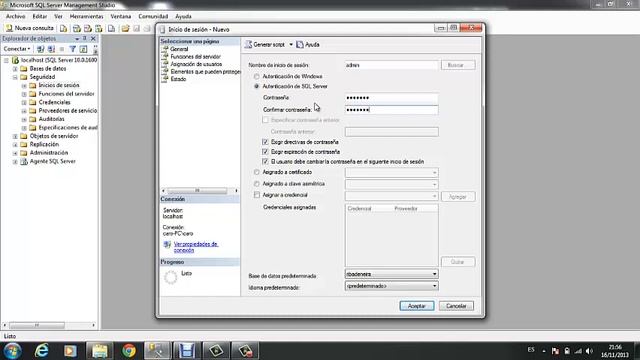
Task: Toggle Exigir expiración de contraseña checkbox
Action: click(265, 152)
